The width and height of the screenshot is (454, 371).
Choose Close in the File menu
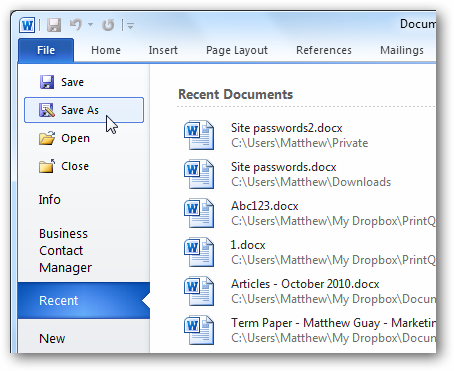[x=75, y=166]
